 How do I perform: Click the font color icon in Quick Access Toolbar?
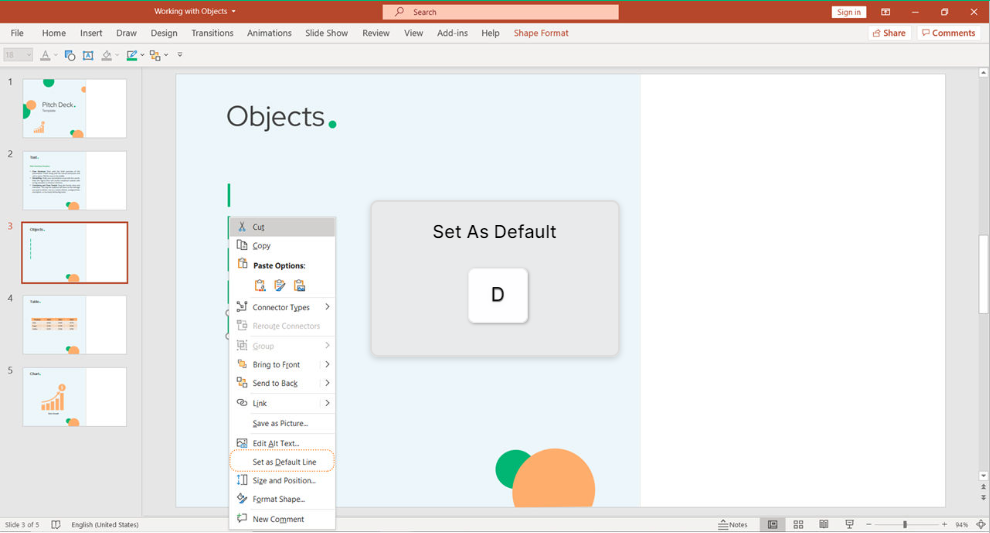(x=45, y=56)
